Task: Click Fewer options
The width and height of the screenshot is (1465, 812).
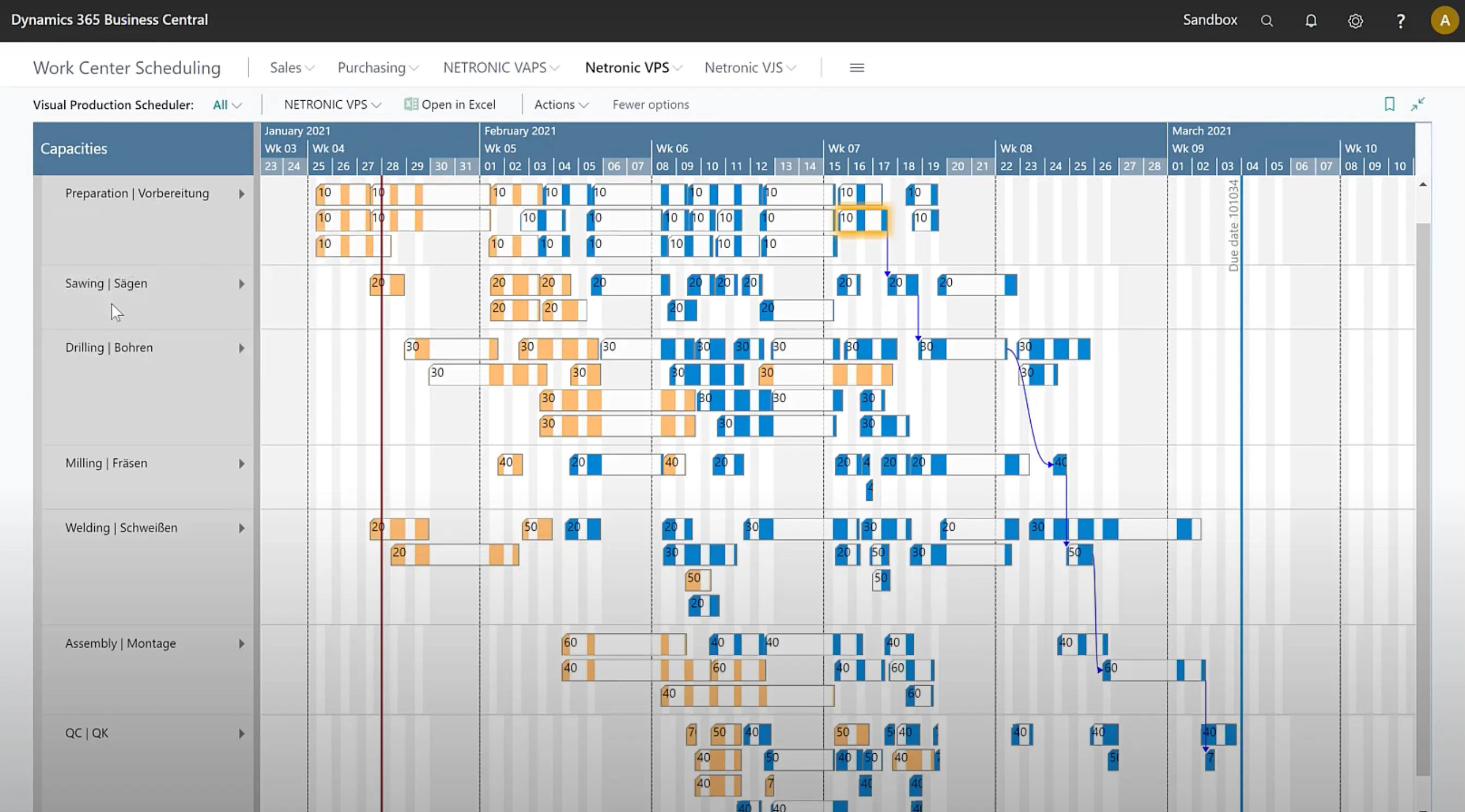Action: tap(651, 104)
